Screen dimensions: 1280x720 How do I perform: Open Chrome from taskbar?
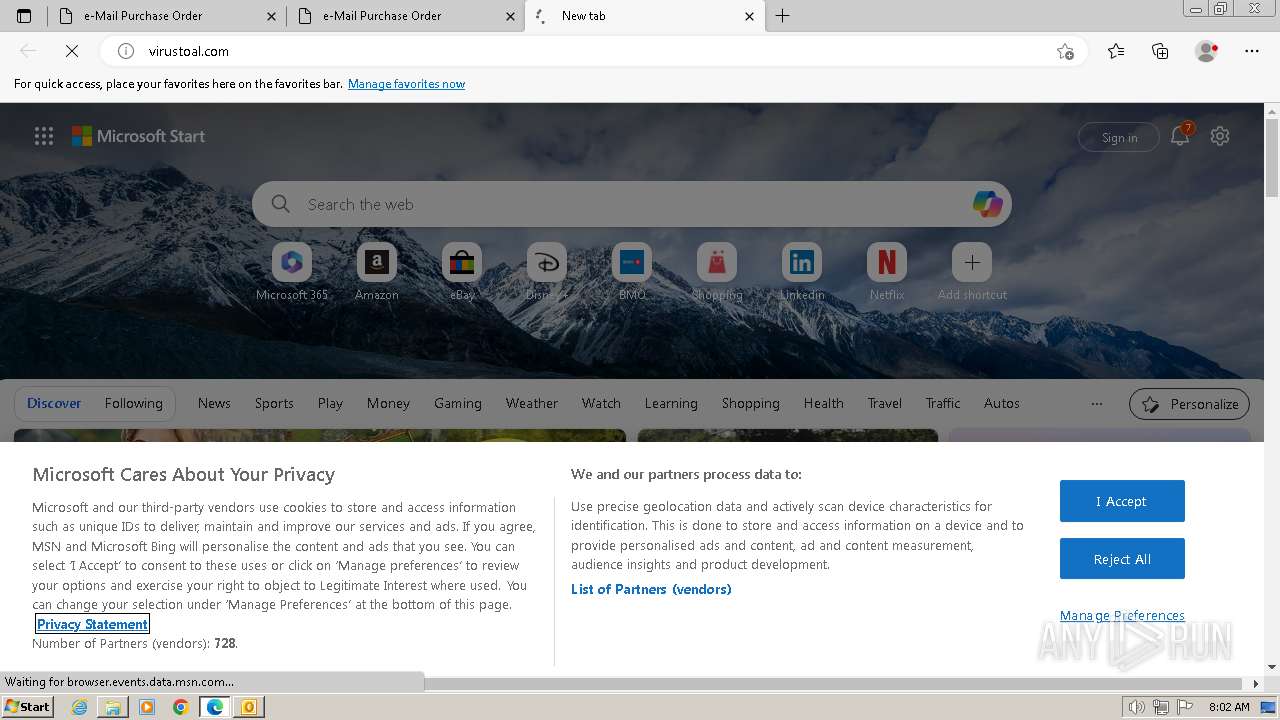click(181, 707)
